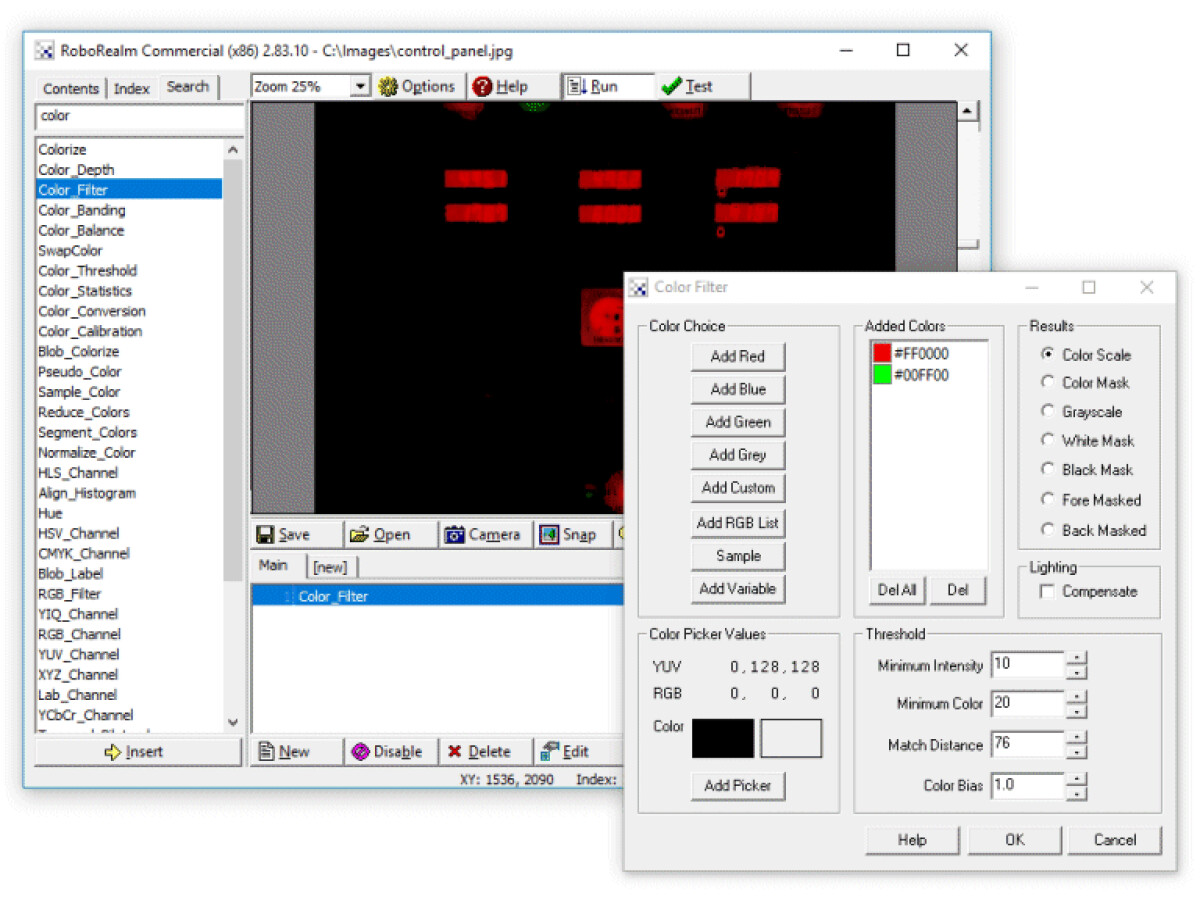Click the Color Bias value field
The image size is (1200, 900).
point(1027,786)
